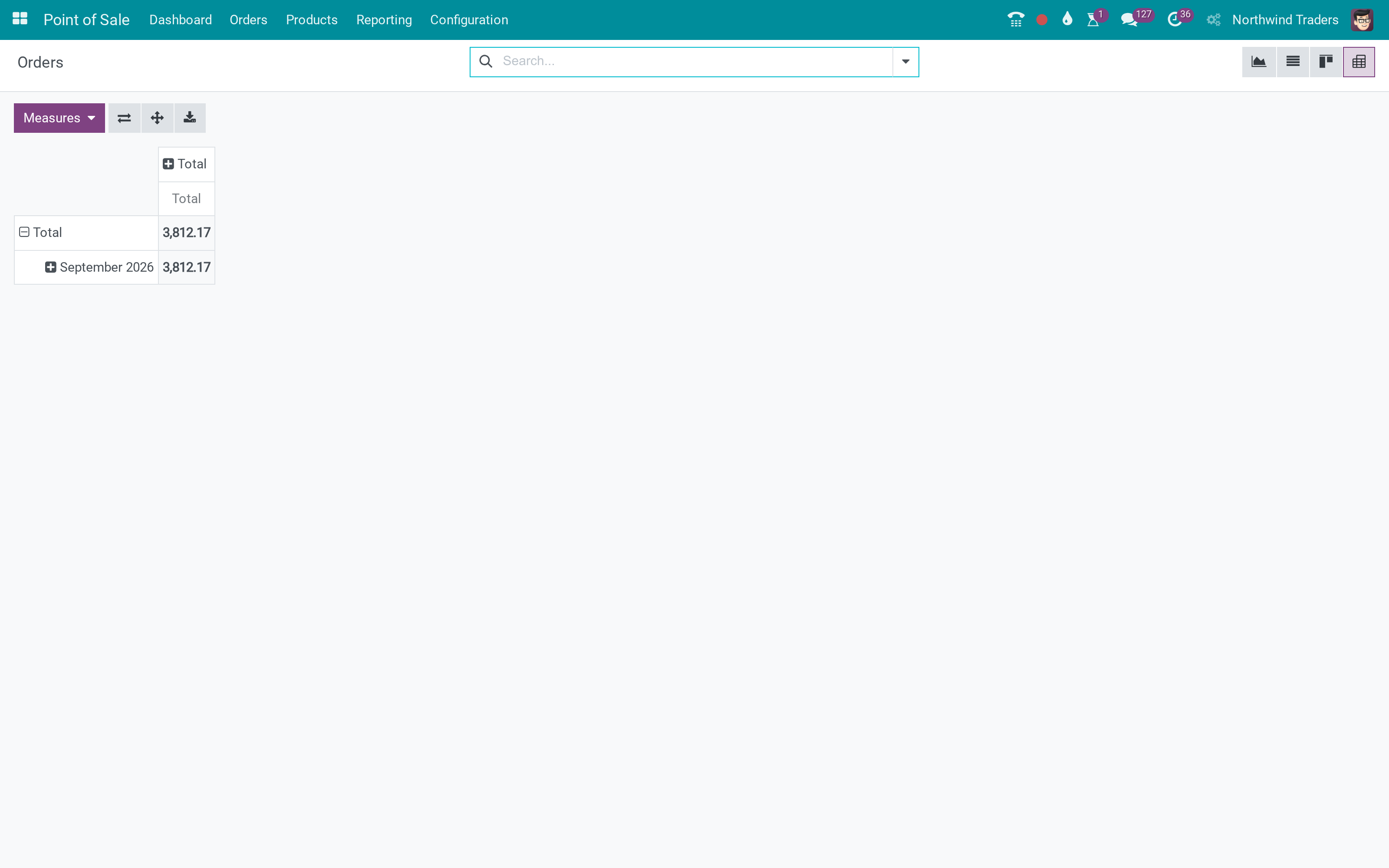Click the red recording dot icon
The width and height of the screenshot is (1389, 868).
point(1042,20)
